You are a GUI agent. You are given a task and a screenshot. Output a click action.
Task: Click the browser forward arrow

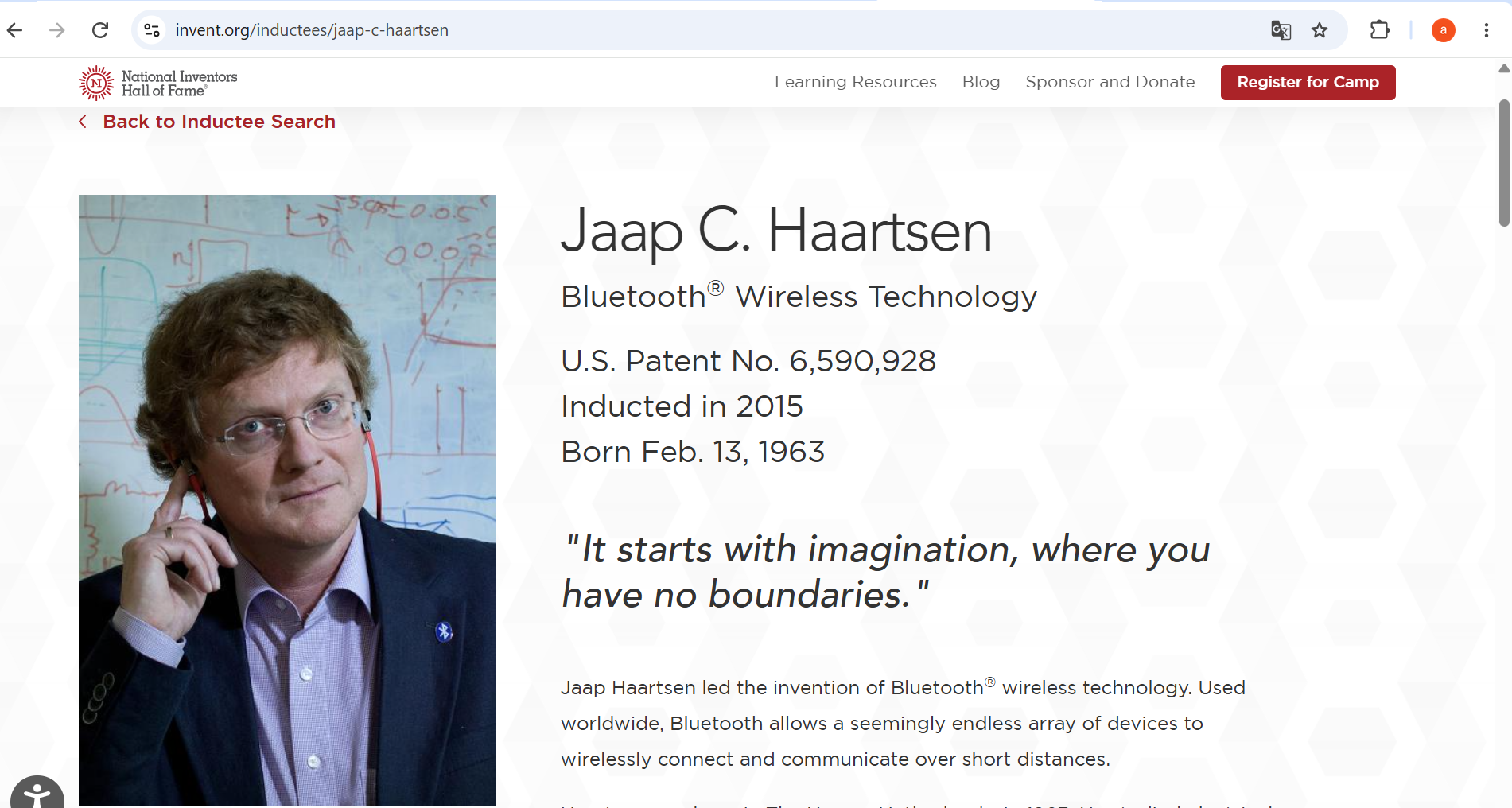57,30
